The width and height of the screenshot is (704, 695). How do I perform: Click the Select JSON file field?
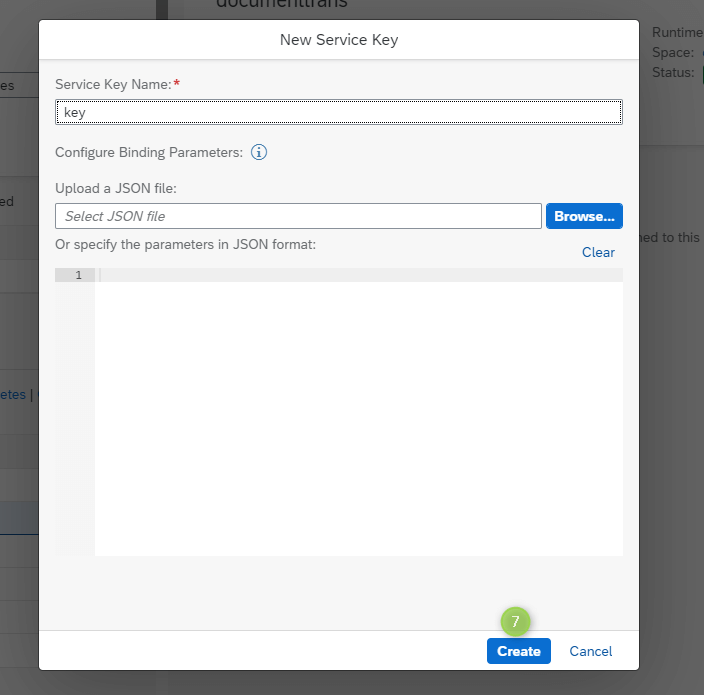[298, 216]
